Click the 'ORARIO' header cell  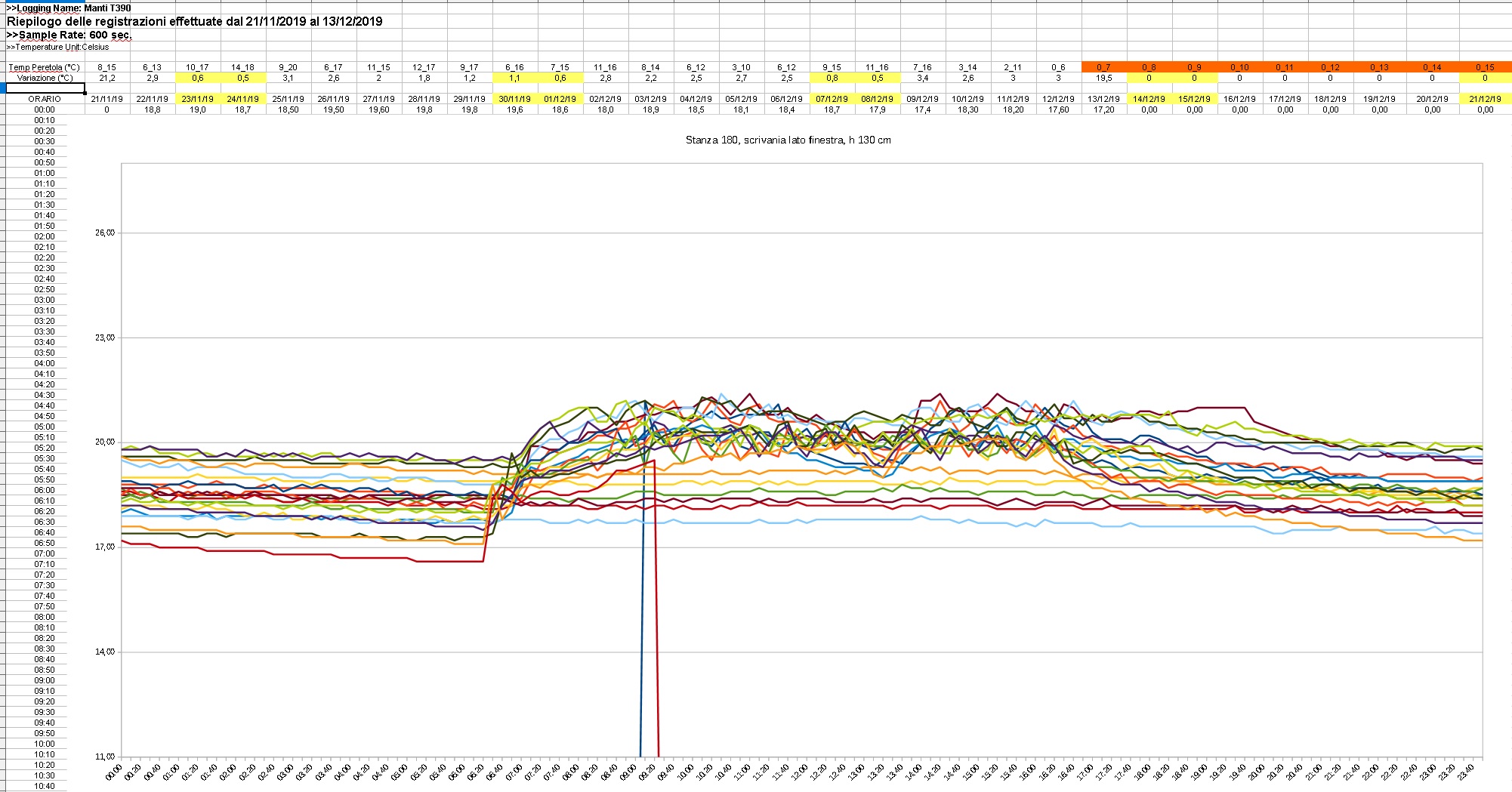tap(45, 99)
